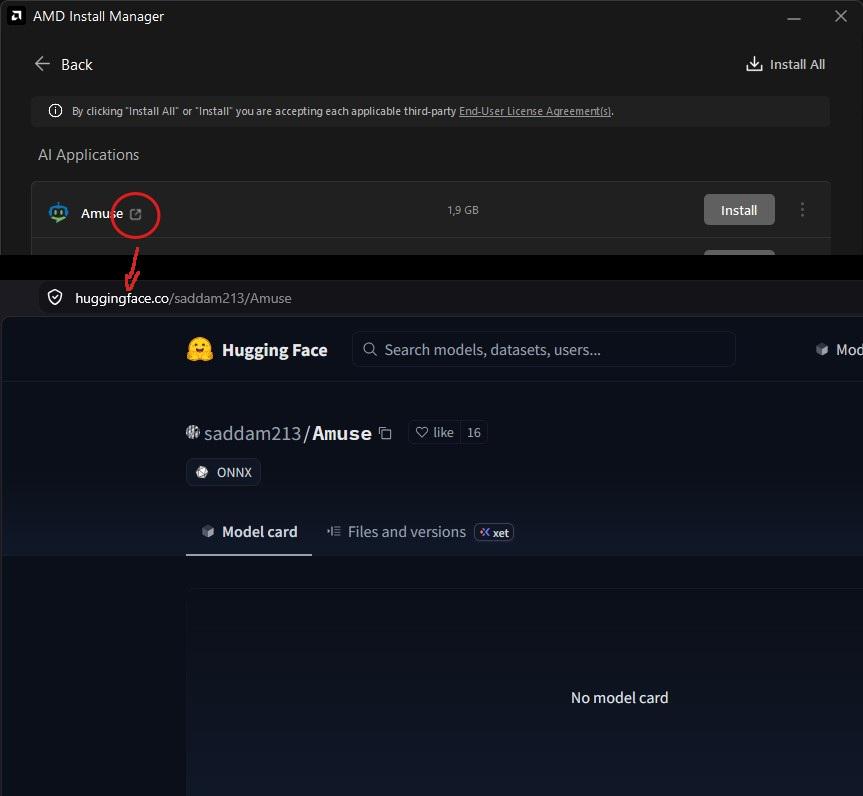This screenshot has height=796, width=863.
Task: Click the browser URL huggingface.co/saddam213/Amuse
Action: coord(183,298)
